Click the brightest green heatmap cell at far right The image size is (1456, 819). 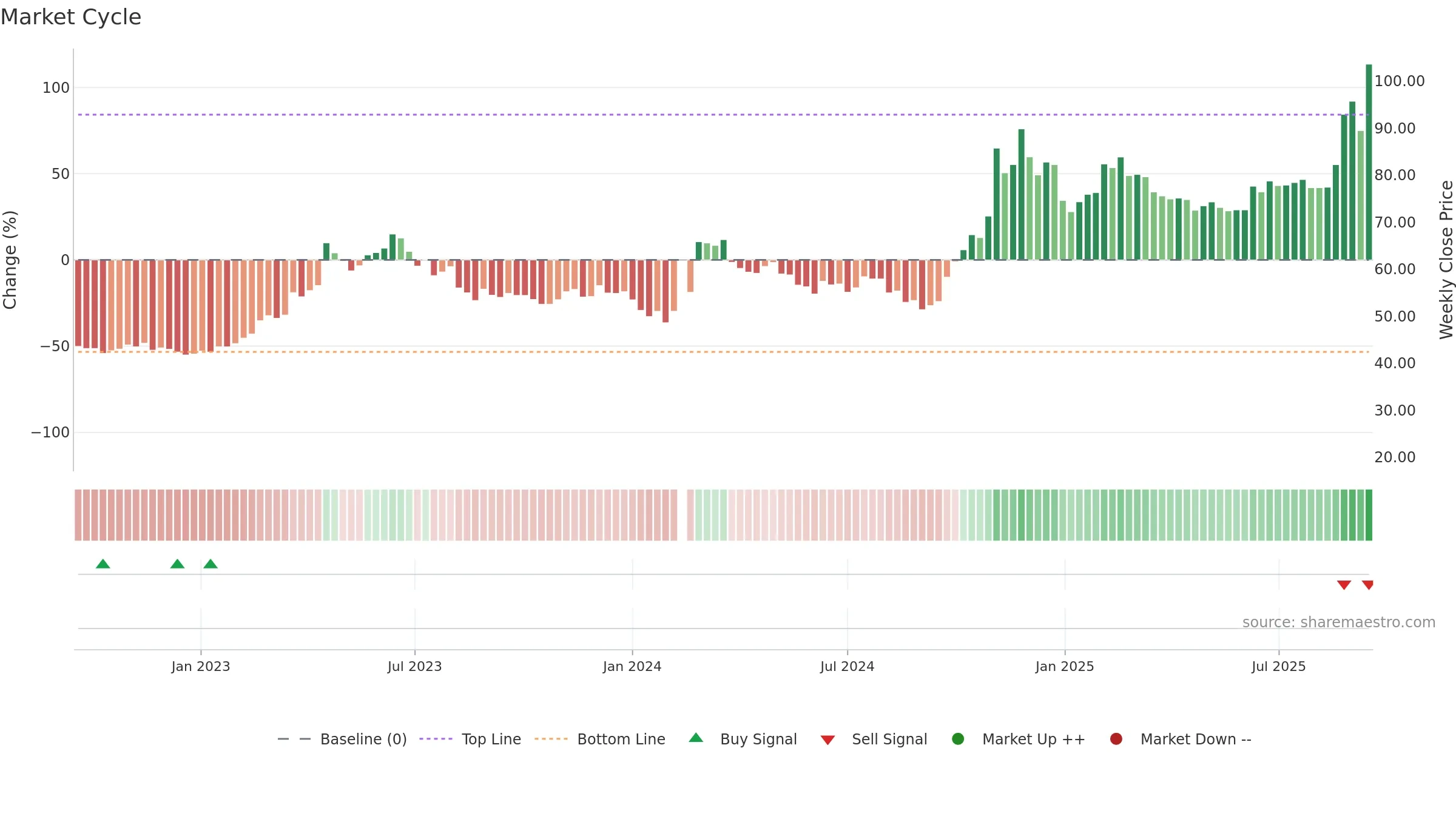pos(1369,515)
